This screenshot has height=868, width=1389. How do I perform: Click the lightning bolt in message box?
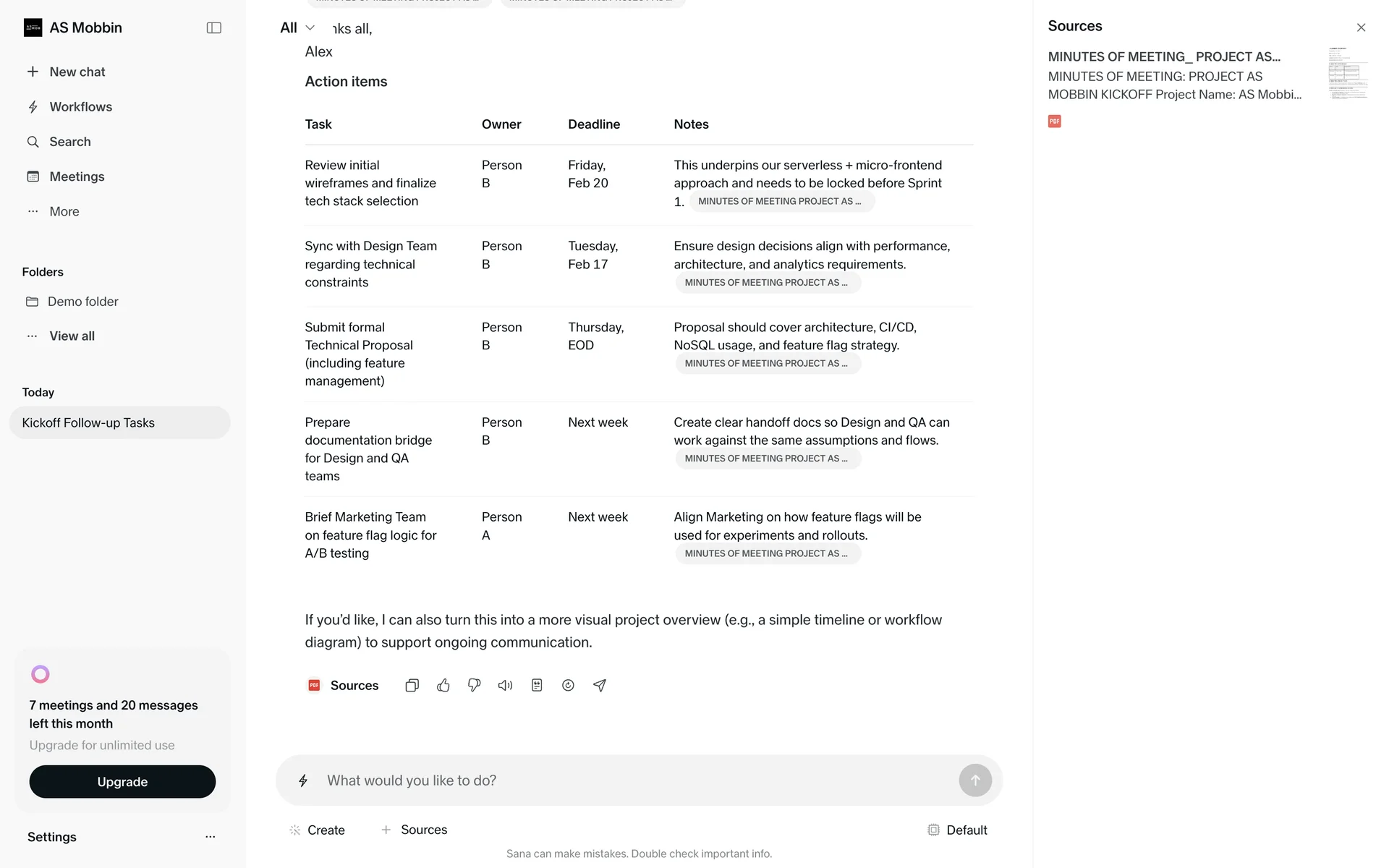303,780
